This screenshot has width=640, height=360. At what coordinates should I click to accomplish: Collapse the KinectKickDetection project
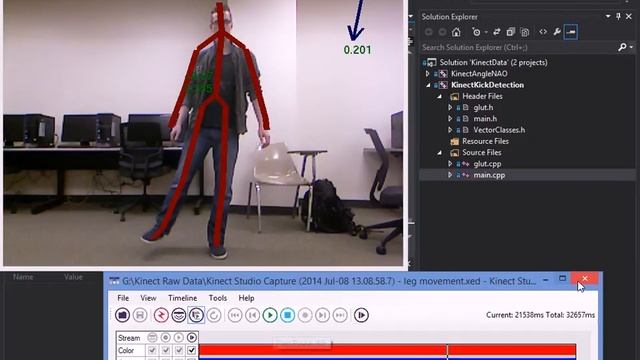tap(428, 85)
